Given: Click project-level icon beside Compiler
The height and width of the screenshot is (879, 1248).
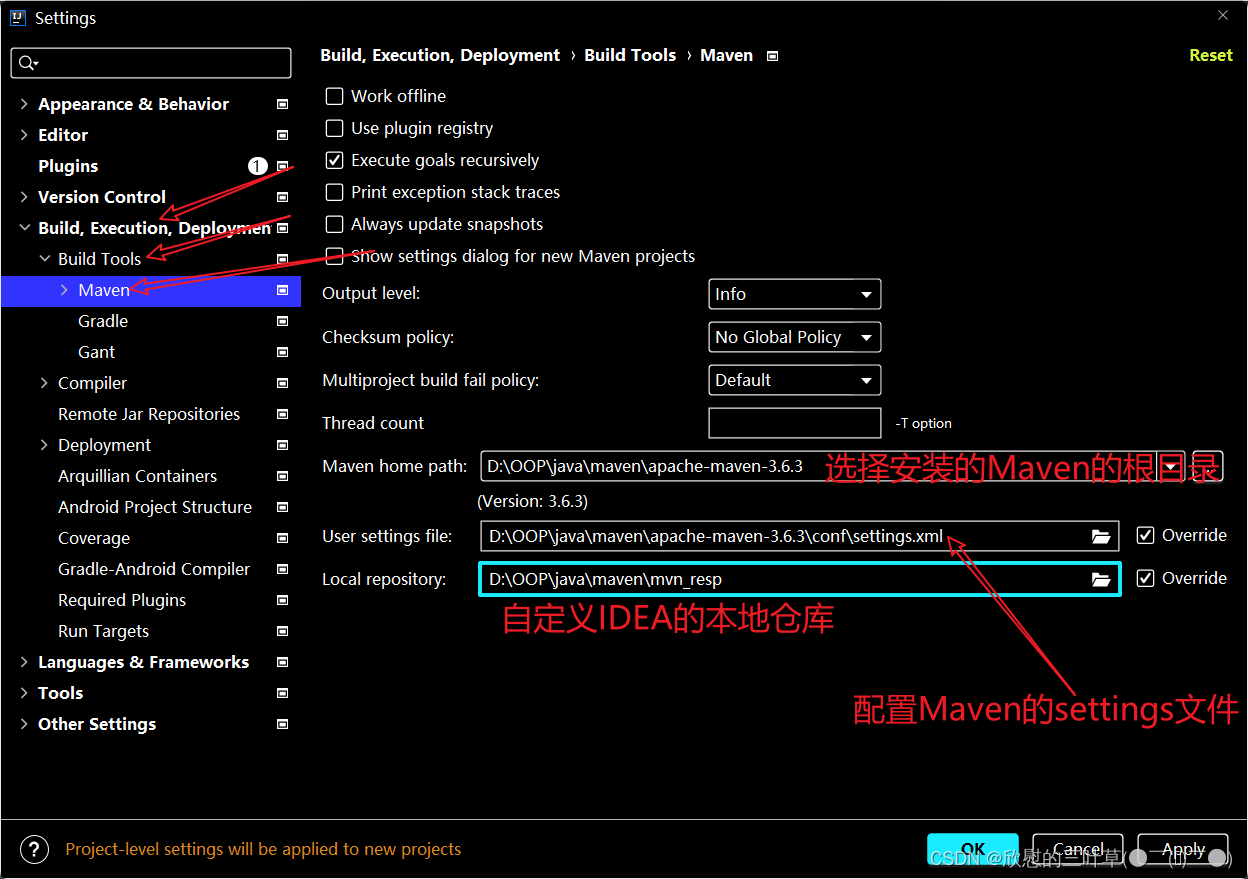Looking at the screenshot, I should pyautogui.click(x=283, y=383).
